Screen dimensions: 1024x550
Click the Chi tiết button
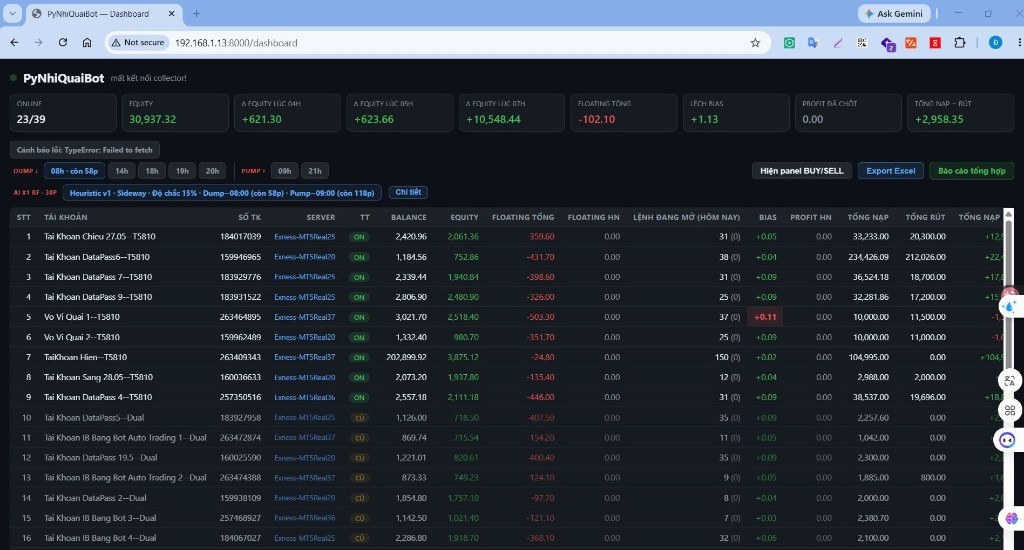(408, 192)
